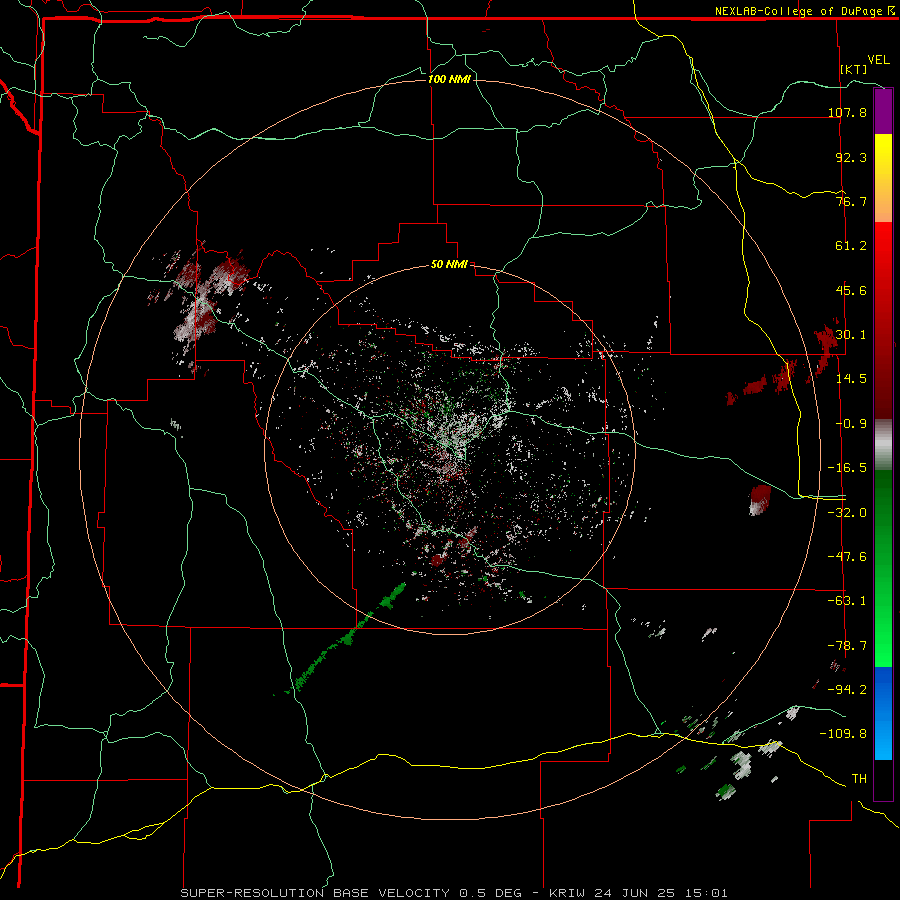The height and width of the screenshot is (900, 900).
Task: Select the VEL legend title
Action: [x=878, y=60]
